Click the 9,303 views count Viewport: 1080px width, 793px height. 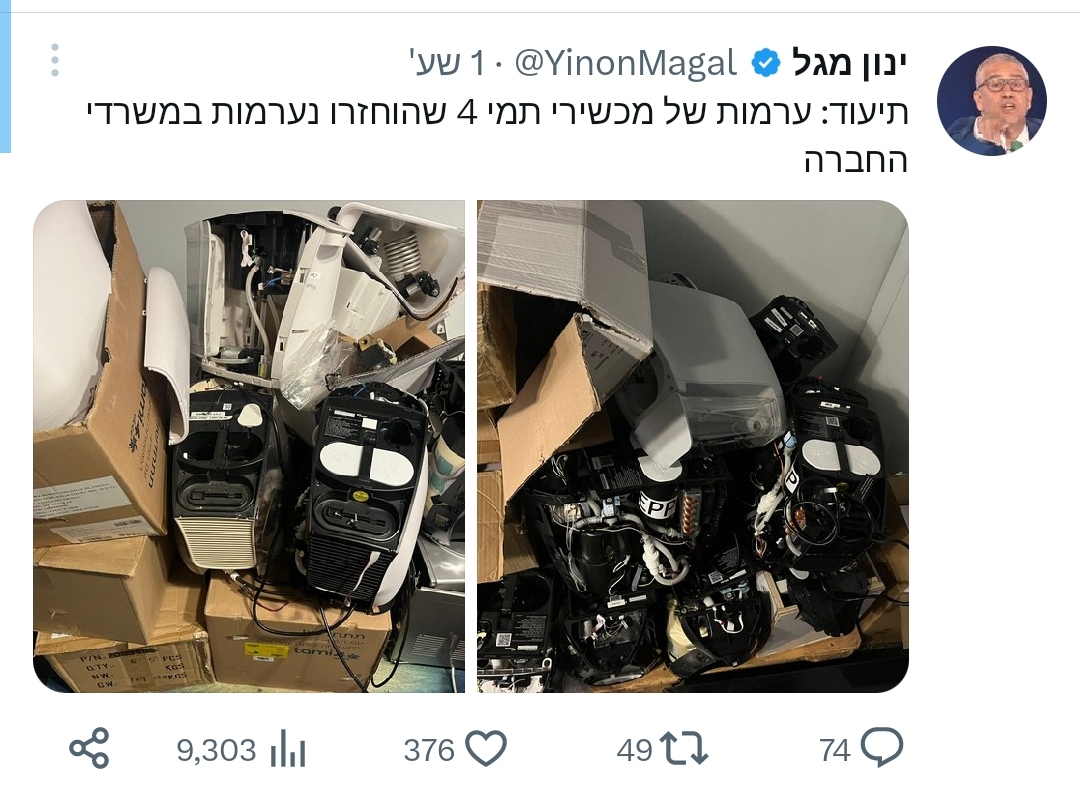tap(216, 750)
